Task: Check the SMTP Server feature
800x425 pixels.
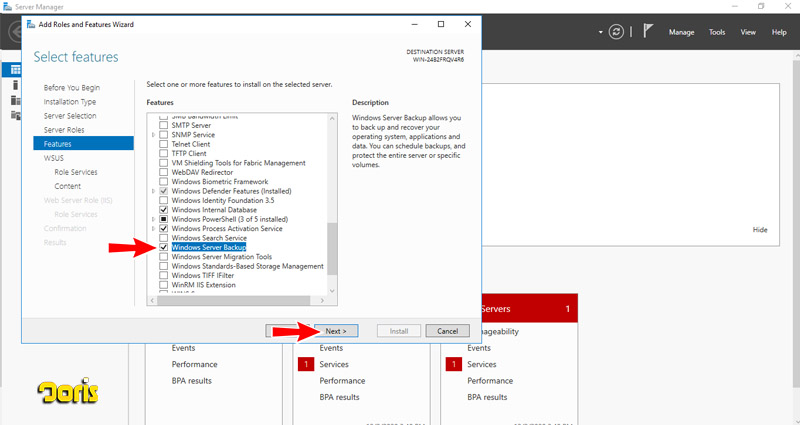Action: 163,126
